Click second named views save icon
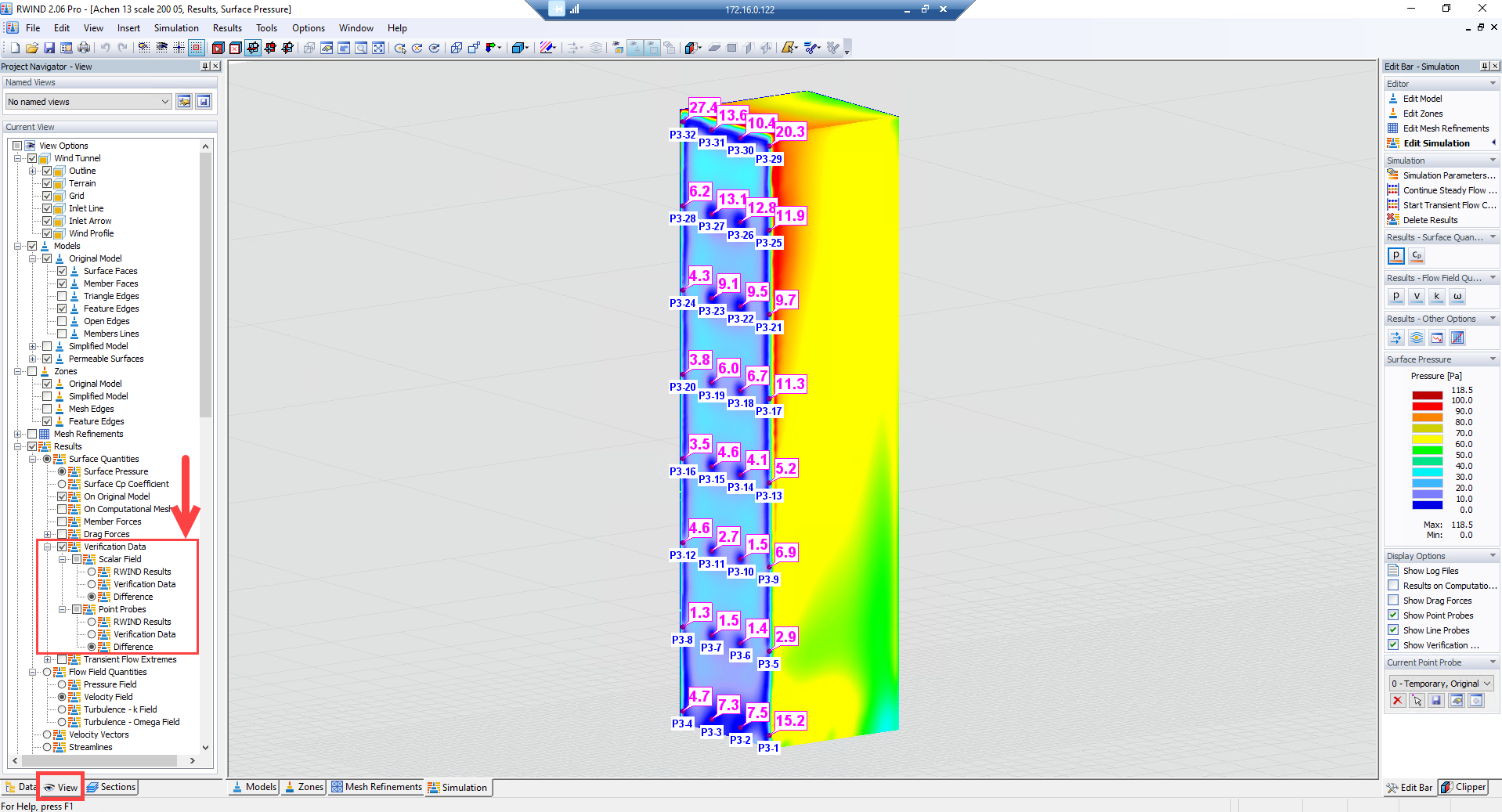 203,102
